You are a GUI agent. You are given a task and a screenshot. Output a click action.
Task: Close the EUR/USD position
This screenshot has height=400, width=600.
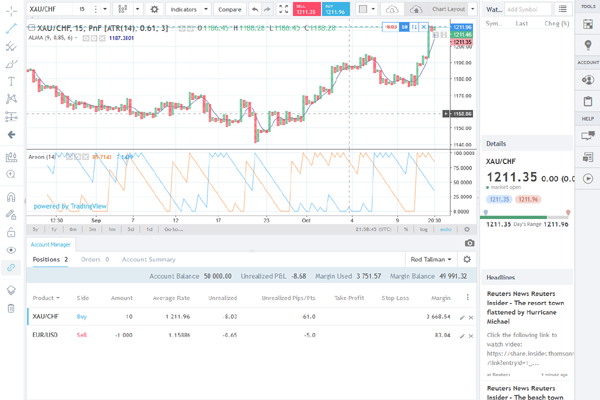[471, 336]
